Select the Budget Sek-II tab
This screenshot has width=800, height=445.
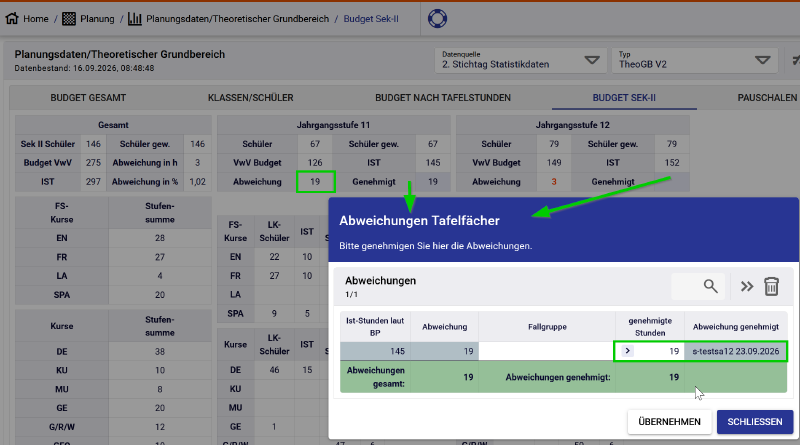[624, 97]
